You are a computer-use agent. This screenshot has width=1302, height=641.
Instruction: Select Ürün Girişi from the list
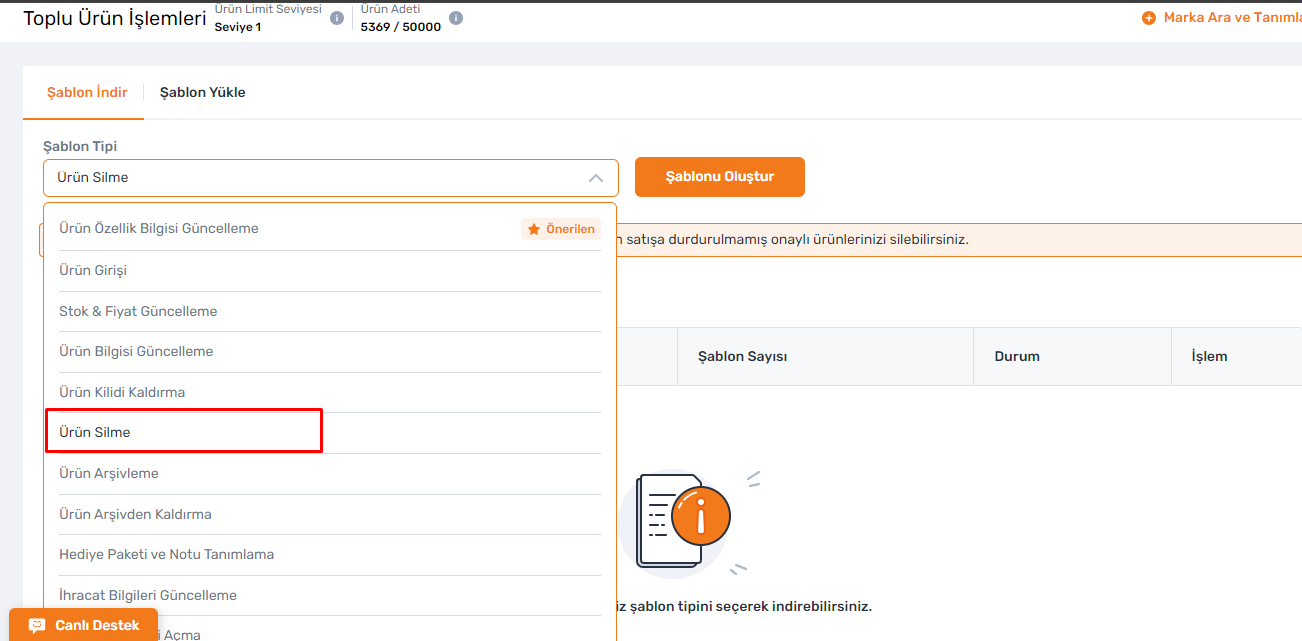click(x=330, y=270)
